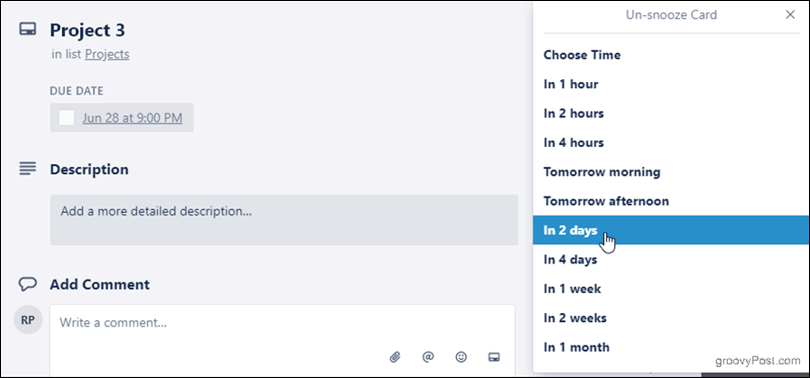Close the Un-snooze Card popup
Viewport: 810px width, 378px height.
click(790, 14)
